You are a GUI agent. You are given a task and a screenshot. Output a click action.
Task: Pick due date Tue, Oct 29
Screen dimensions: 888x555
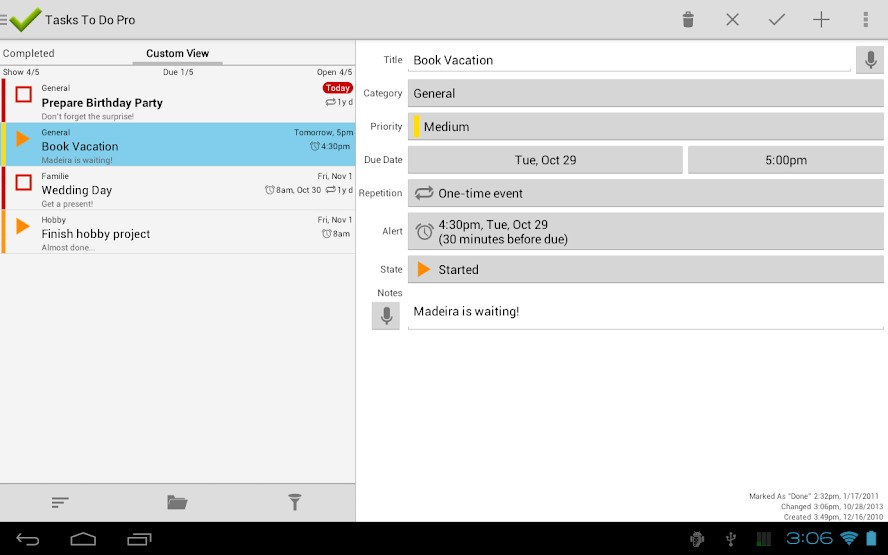pos(545,160)
